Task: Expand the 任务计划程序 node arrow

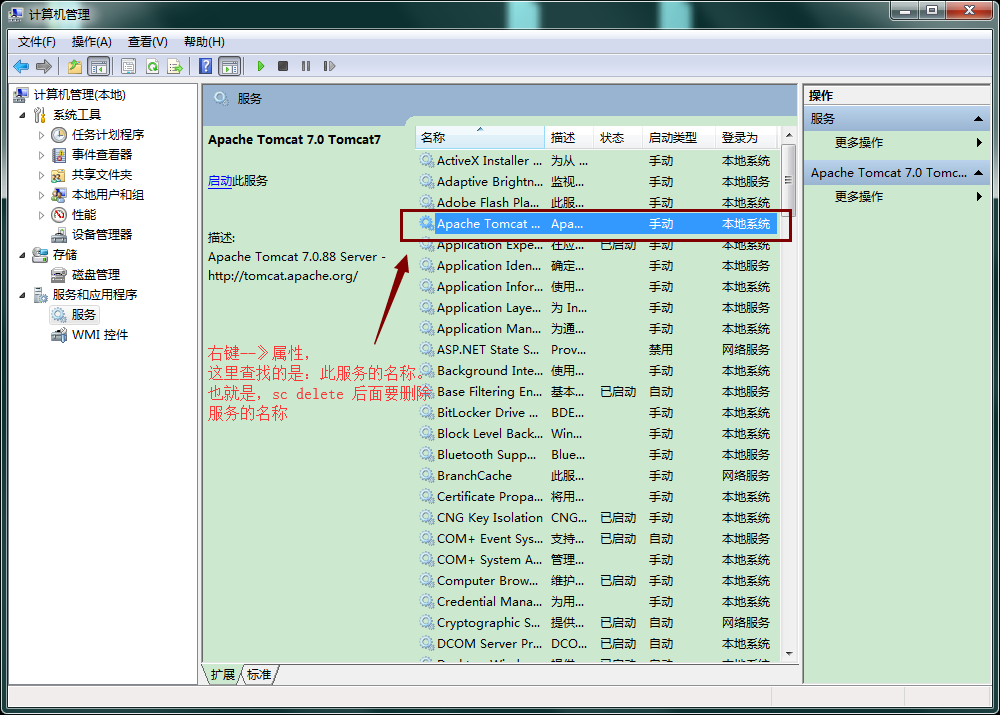Action: [x=41, y=135]
